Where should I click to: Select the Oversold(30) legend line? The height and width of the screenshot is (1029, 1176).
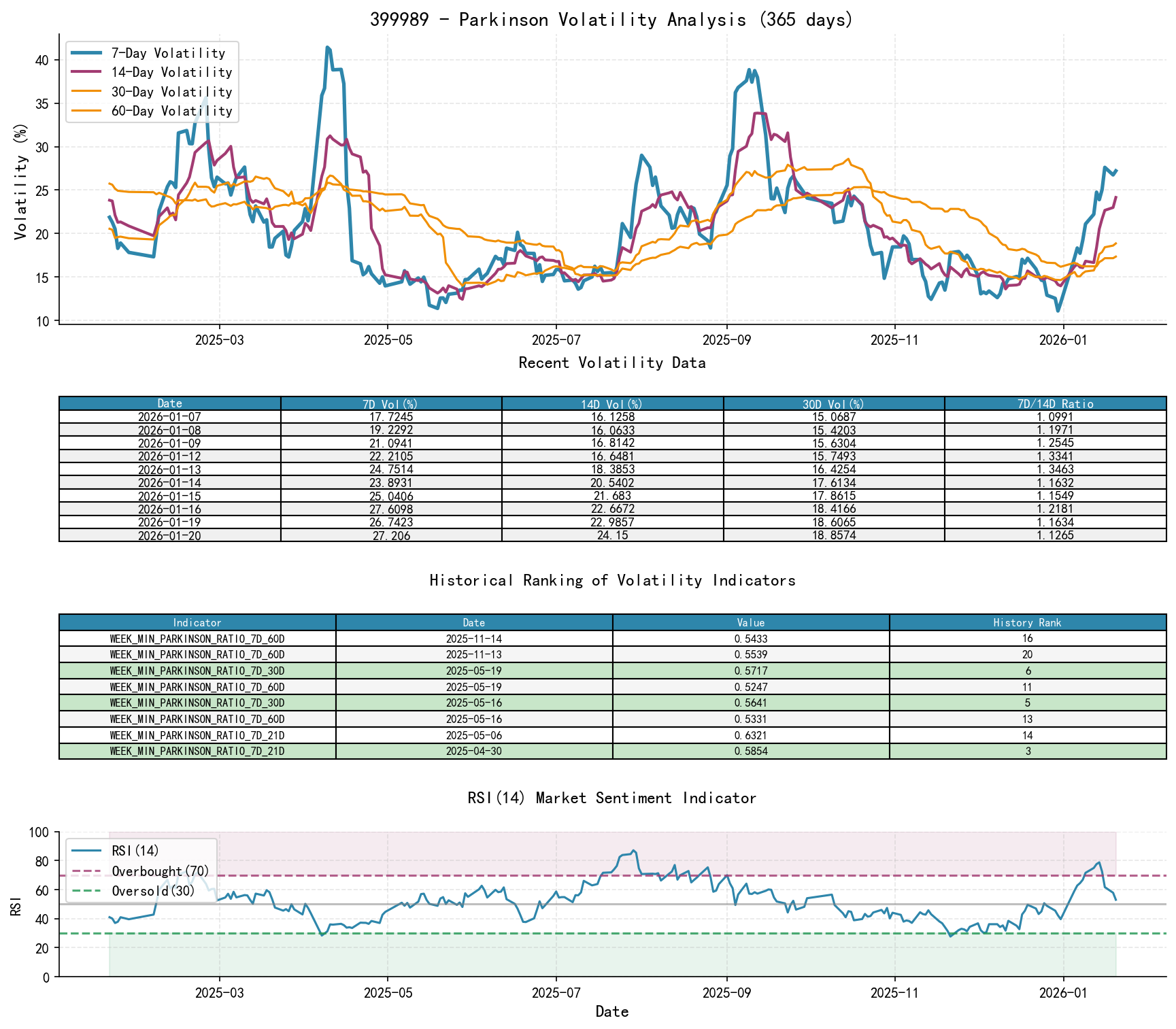(x=151, y=890)
